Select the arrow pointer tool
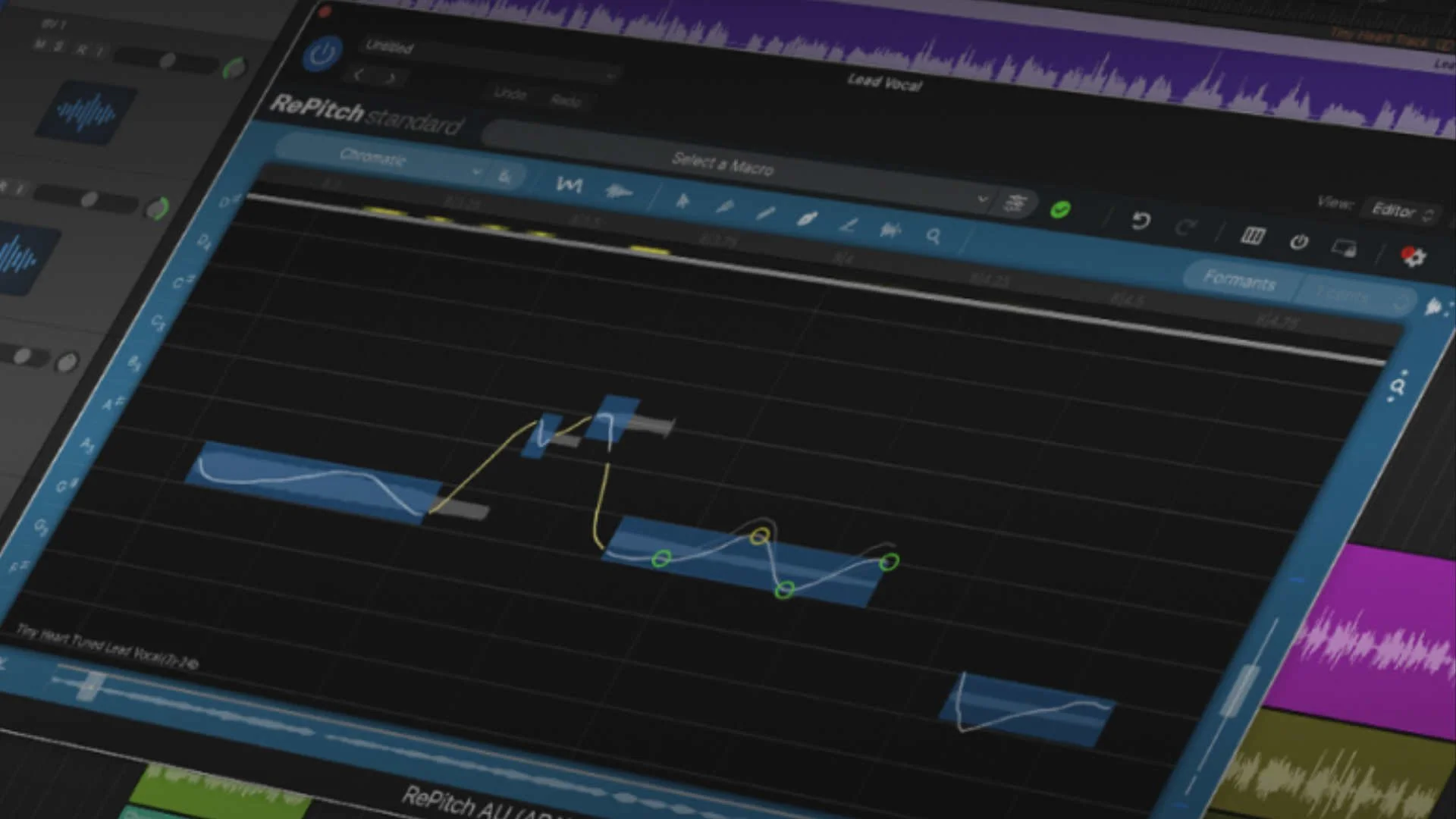This screenshot has width=1456, height=819. coord(682,201)
